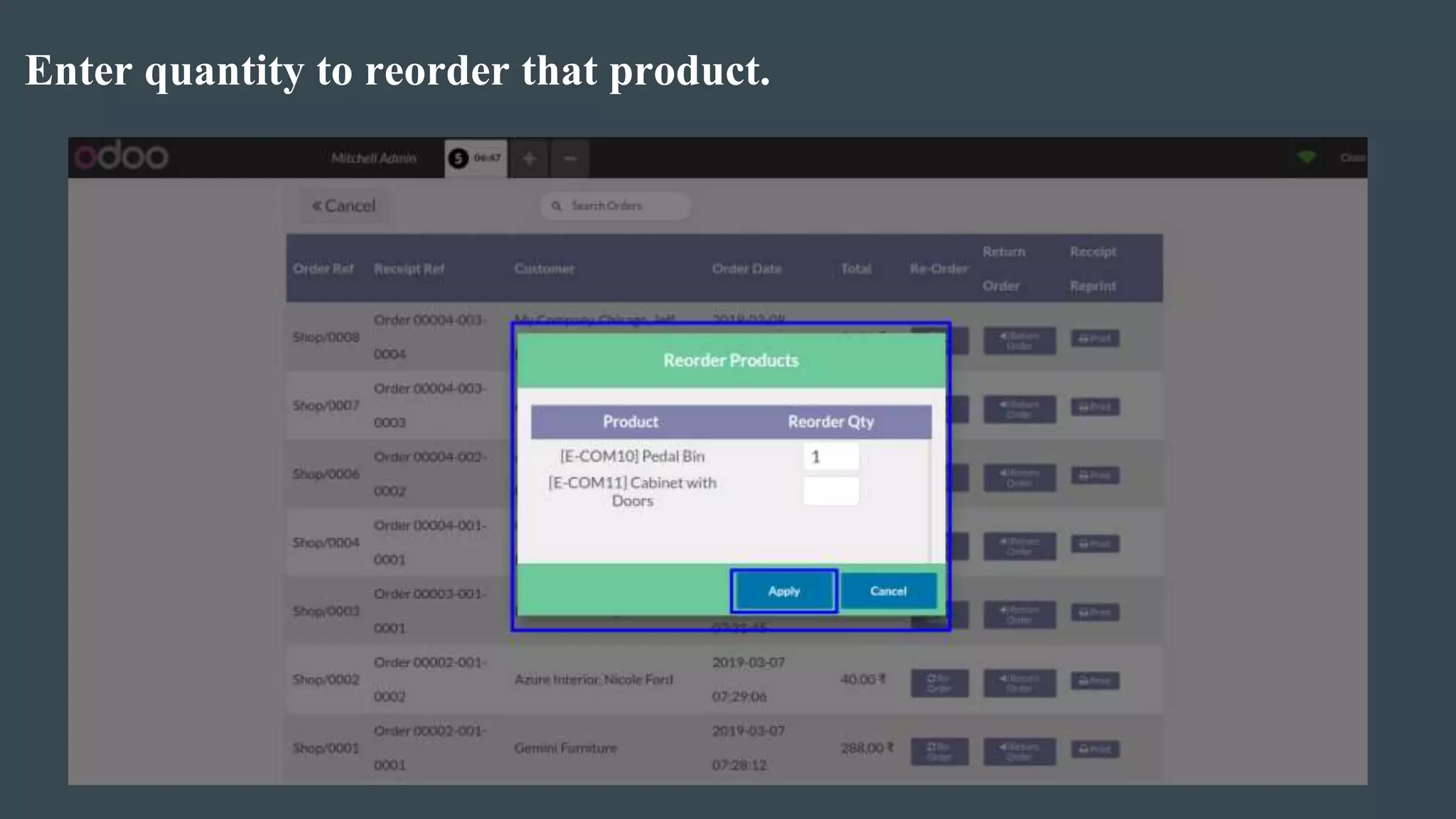Screen dimensions: 1456x819
Task: Select '[E-COM11] Cabinet with Doors' product text
Action: (632, 491)
